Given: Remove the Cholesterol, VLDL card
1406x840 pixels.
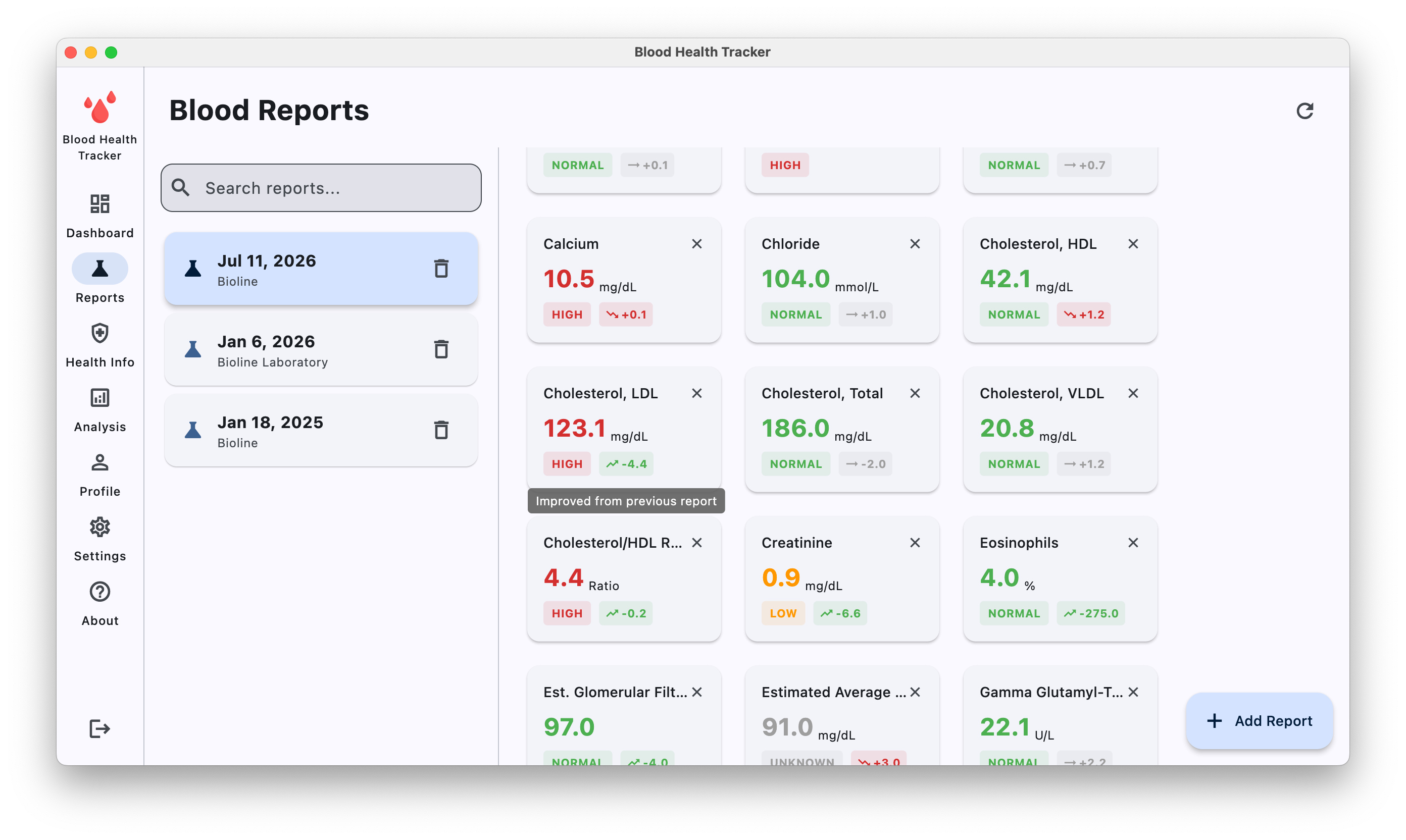Looking at the screenshot, I should coord(1132,393).
